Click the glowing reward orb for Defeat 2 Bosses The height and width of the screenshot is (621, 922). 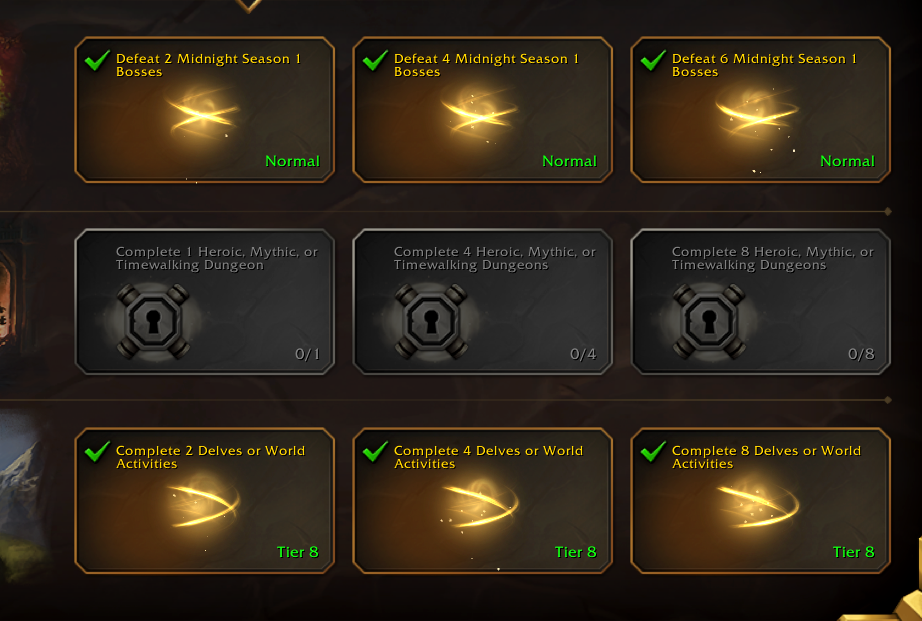click(203, 113)
